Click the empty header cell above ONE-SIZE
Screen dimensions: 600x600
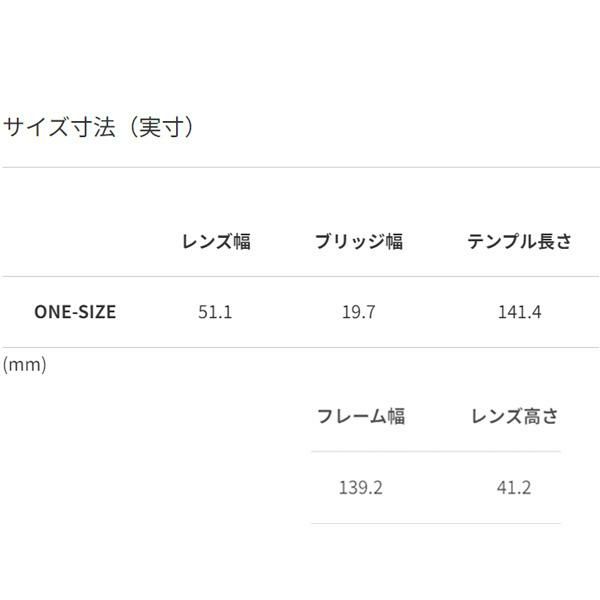[x=75, y=241]
